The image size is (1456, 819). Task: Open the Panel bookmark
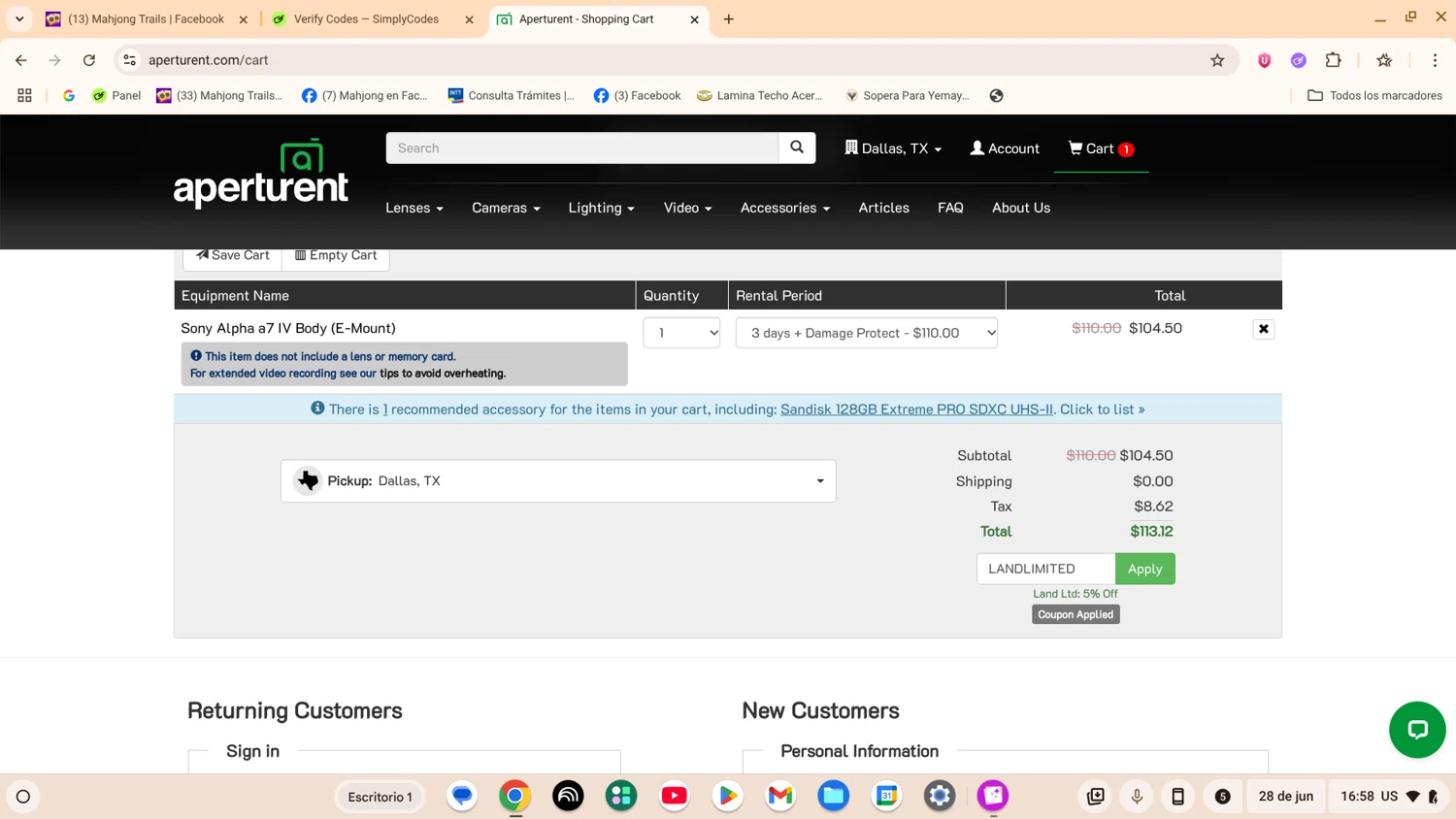pyautogui.click(x=116, y=95)
